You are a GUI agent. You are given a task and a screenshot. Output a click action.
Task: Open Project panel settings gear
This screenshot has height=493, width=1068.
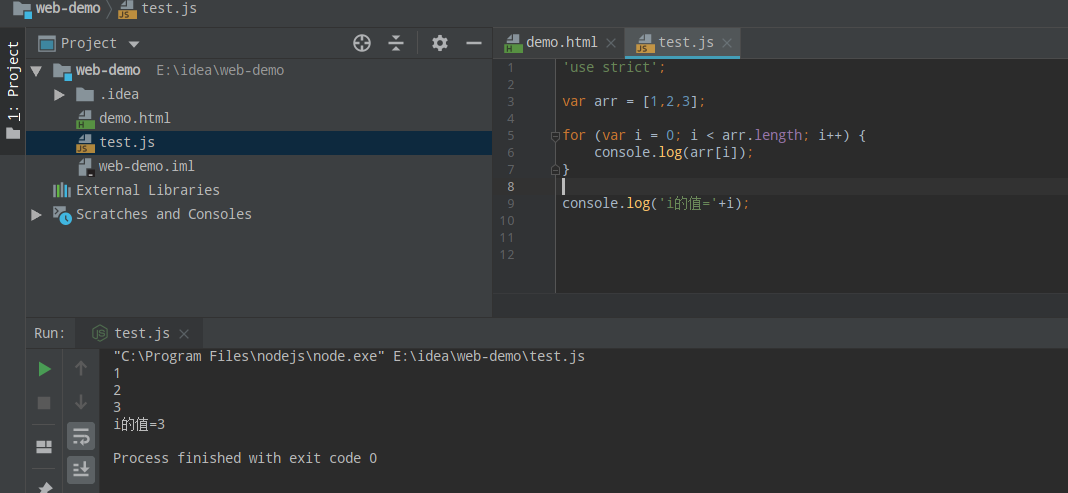(440, 44)
